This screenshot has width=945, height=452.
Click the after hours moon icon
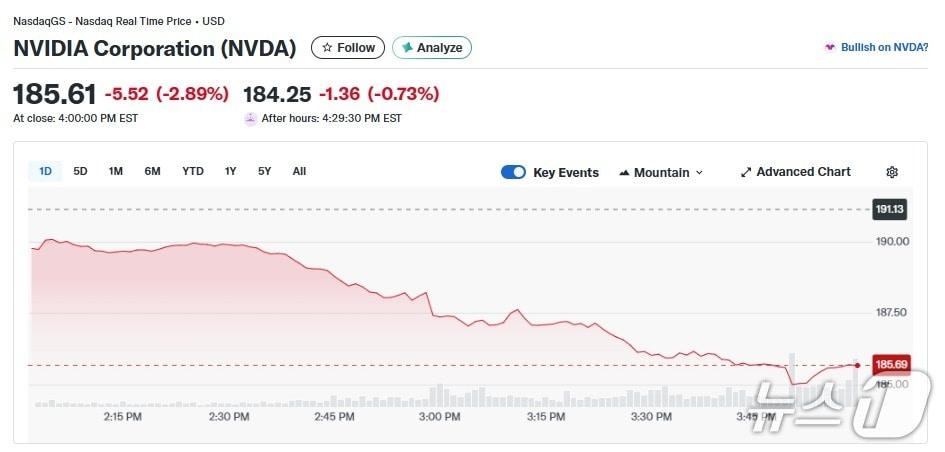click(x=250, y=118)
